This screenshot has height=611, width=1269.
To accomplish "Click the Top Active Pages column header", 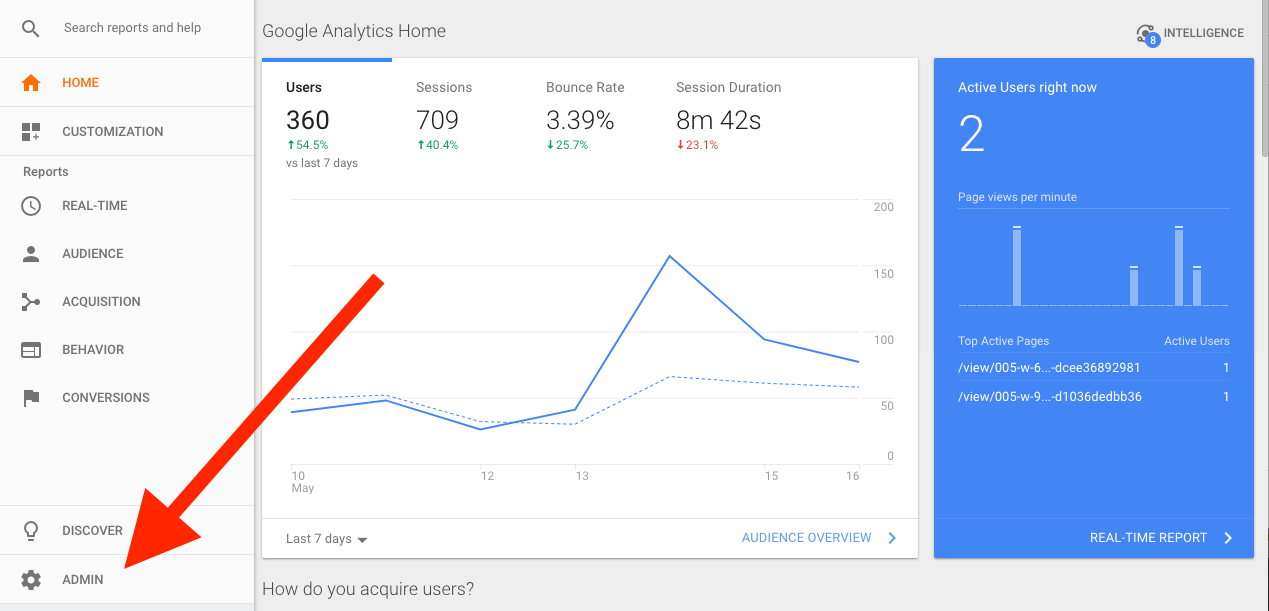I will pyautogui.click(x=1004, y=341).
